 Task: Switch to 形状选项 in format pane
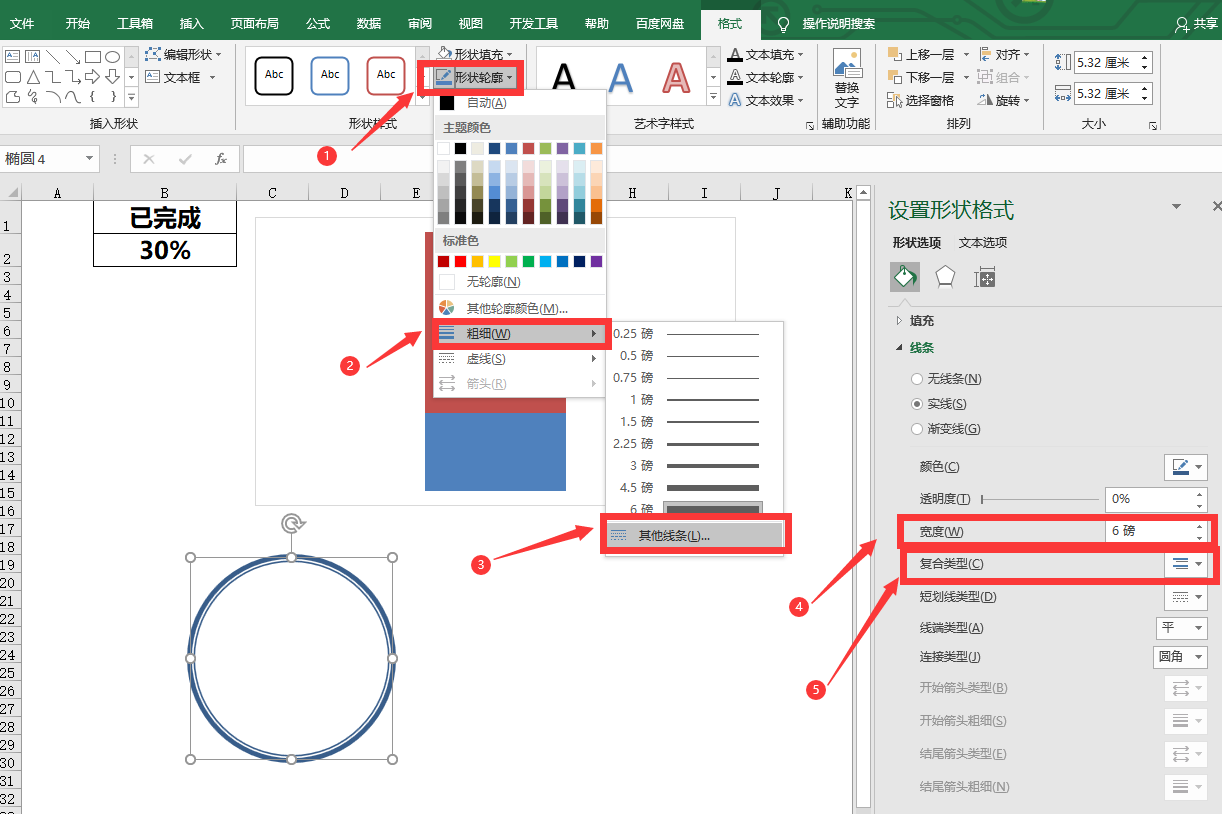tap(917, 243)
